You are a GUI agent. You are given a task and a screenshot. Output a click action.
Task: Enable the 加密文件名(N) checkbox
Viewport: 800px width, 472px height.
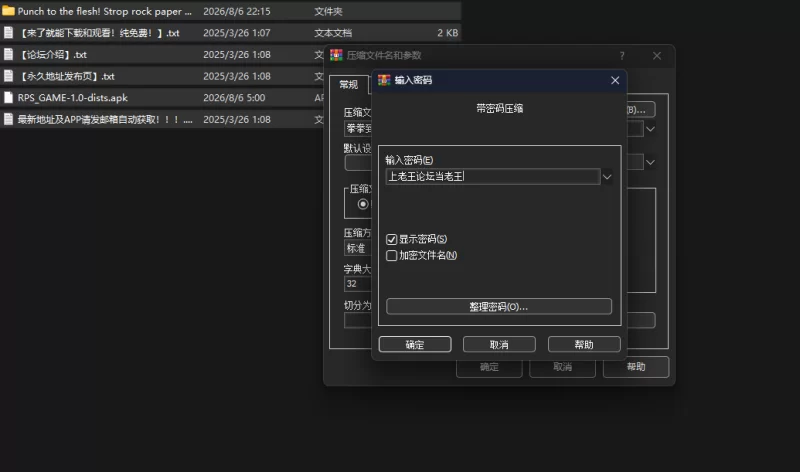(391, 256)
